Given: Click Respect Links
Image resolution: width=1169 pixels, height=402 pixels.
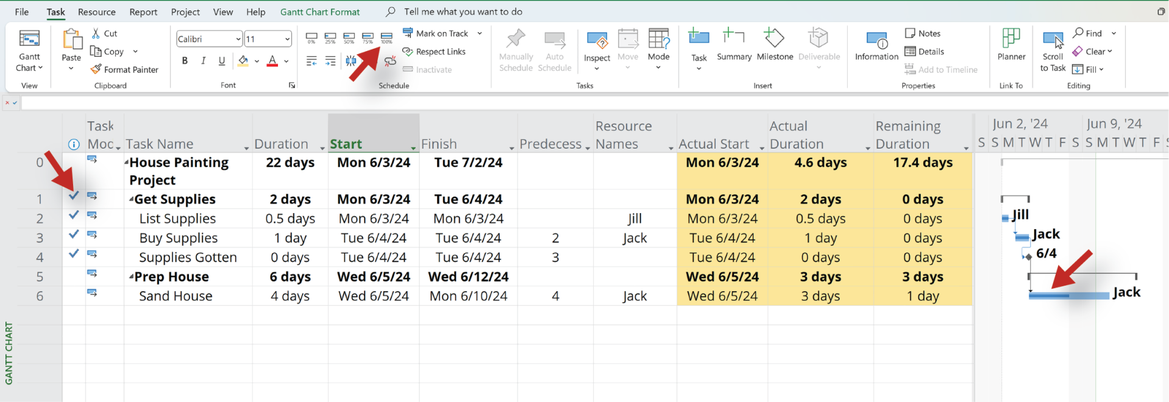Looking at the screenshot, I should point(435,51).
